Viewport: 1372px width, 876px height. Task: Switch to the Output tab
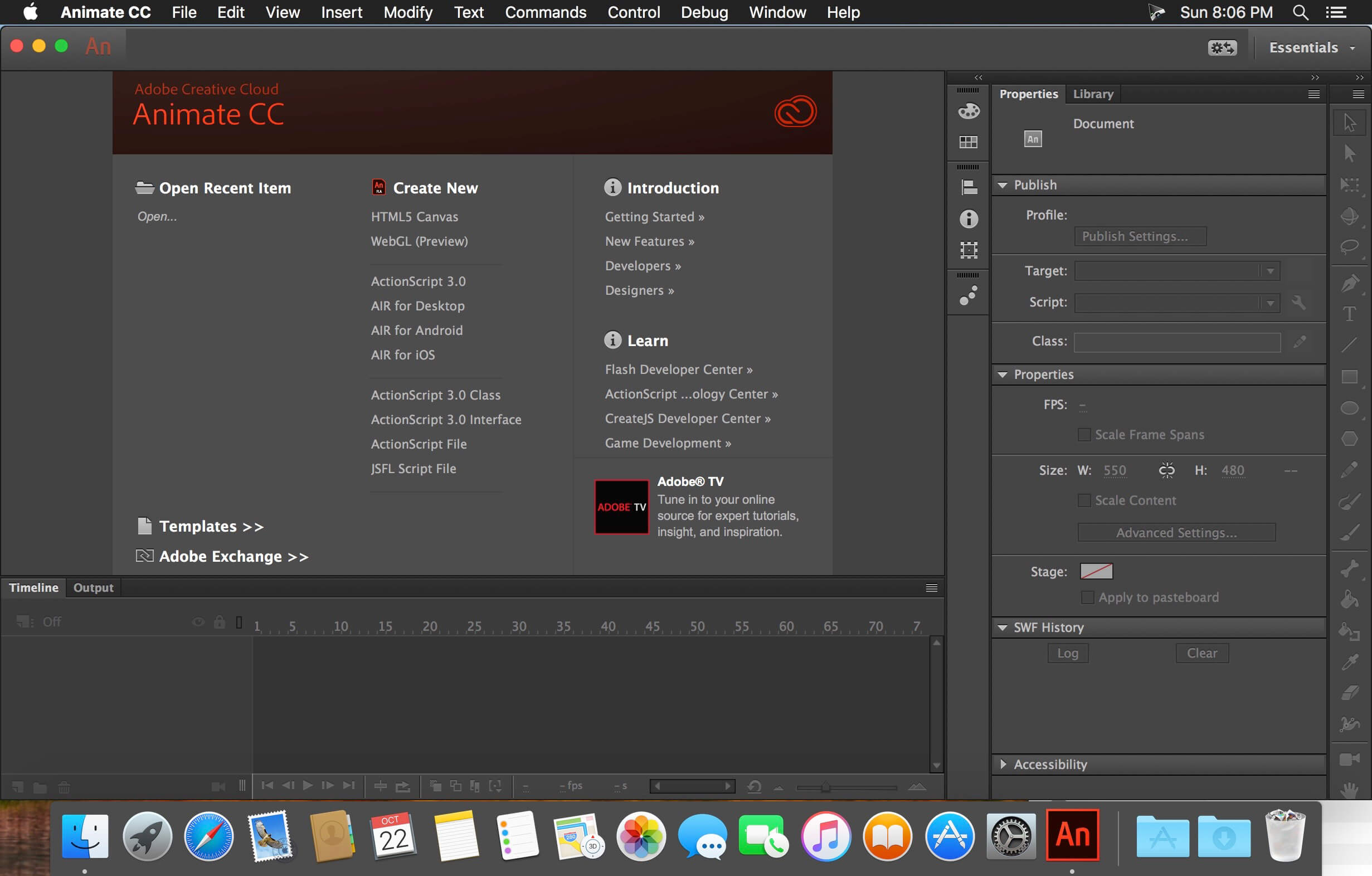pos(94,588)
